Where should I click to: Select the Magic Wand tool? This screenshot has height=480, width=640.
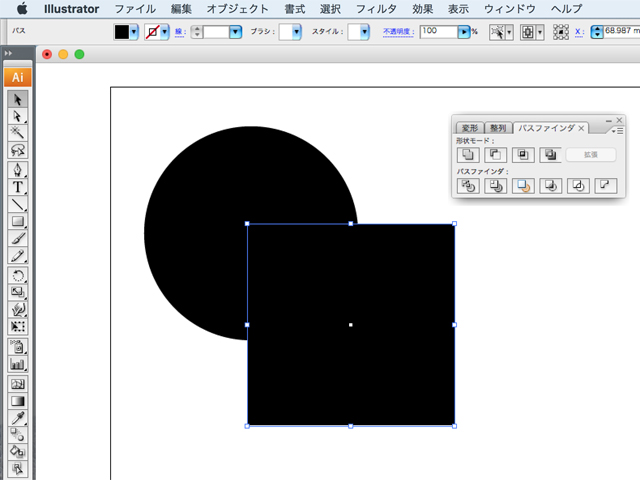click(17, 133)
